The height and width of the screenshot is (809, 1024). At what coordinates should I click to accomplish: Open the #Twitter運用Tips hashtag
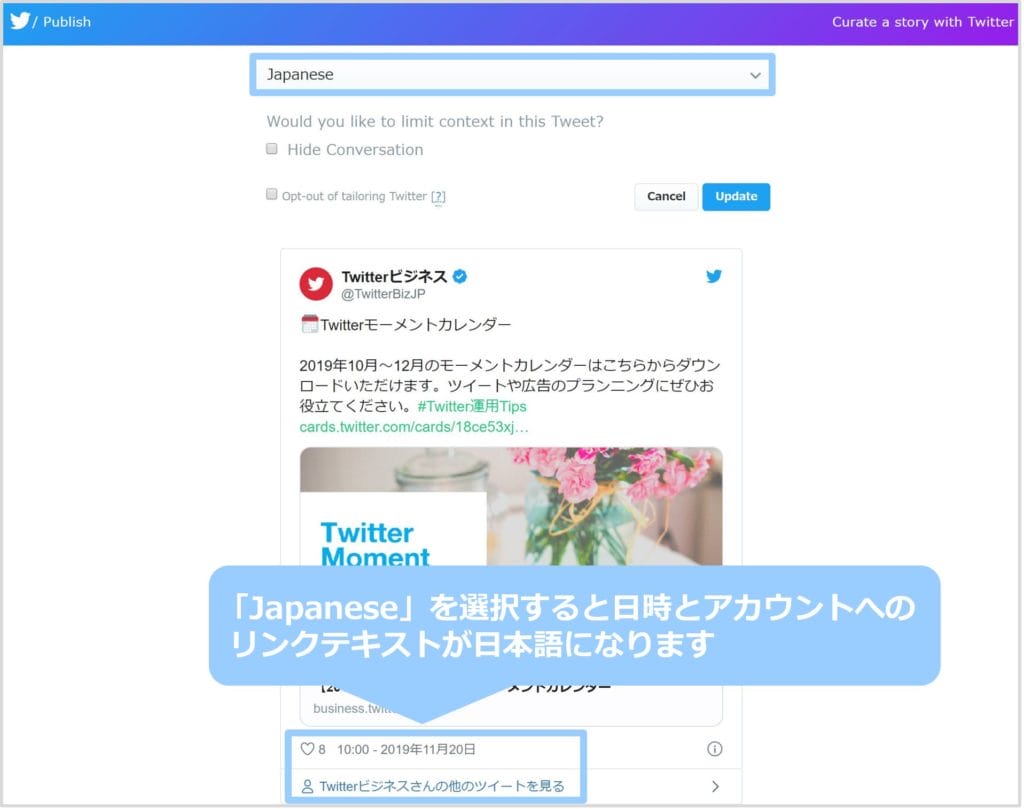click(x=472, y=406)
